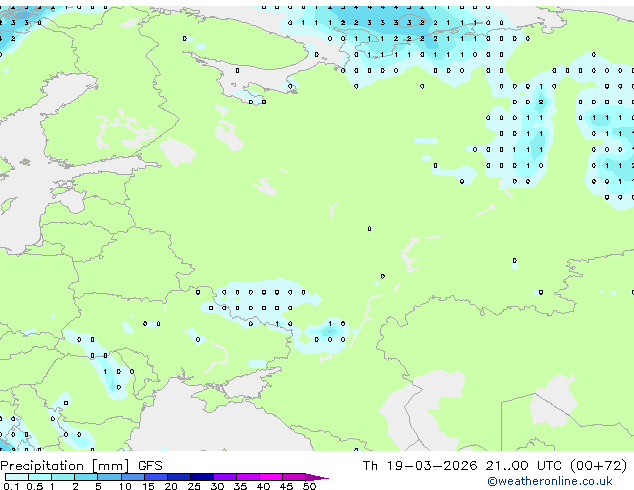
Task: Click the '15' legend label
Action: 148,486
